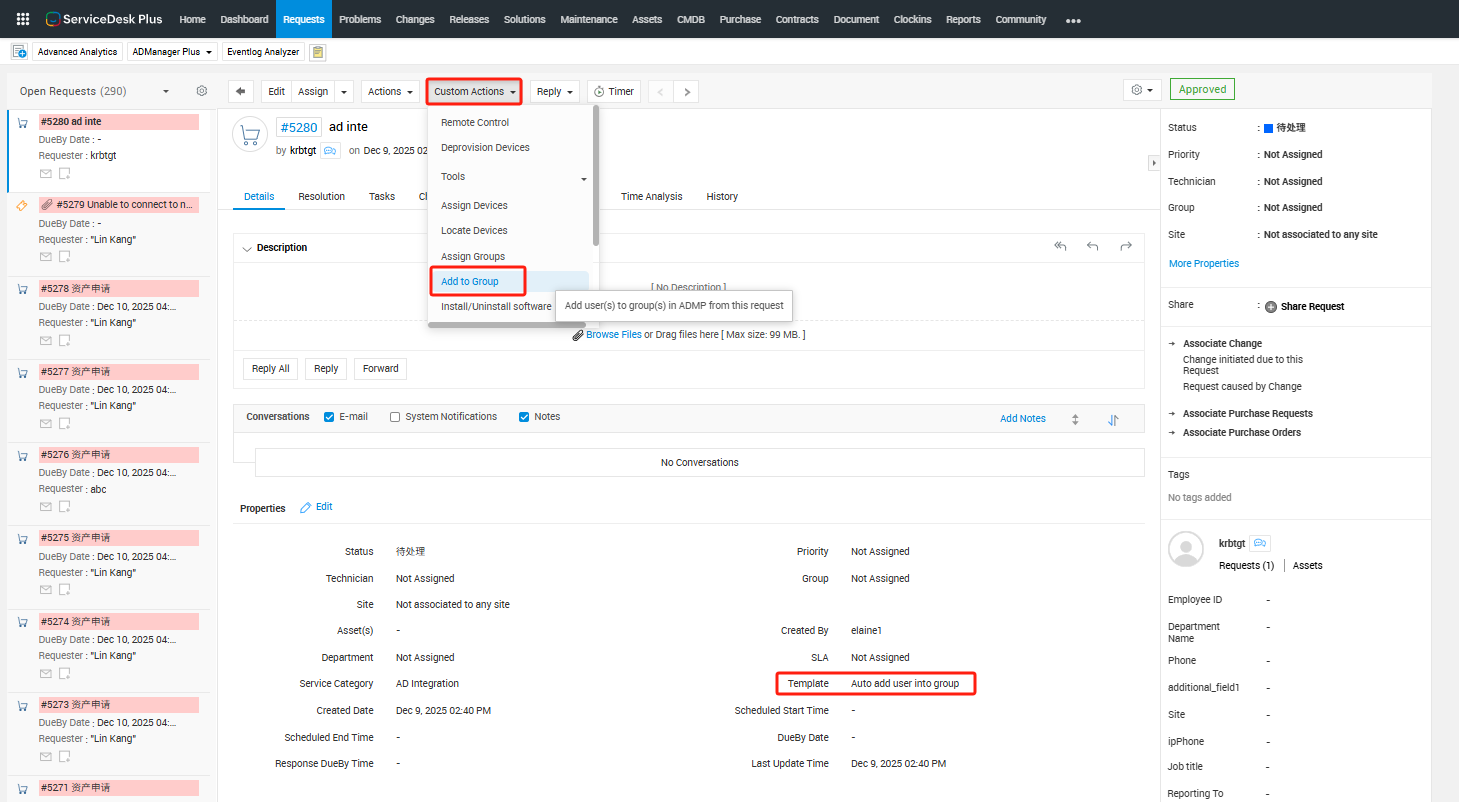Uncheck the E-mail conversations checkbox
The height and width of the screenshot is (802, 1459).
coord(329,417)
